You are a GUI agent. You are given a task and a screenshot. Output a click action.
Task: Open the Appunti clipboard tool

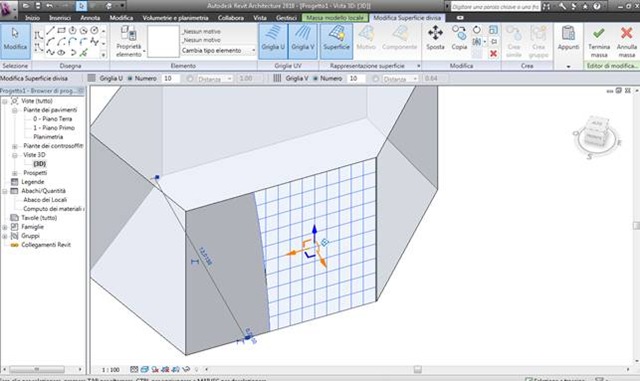[568, 38]
